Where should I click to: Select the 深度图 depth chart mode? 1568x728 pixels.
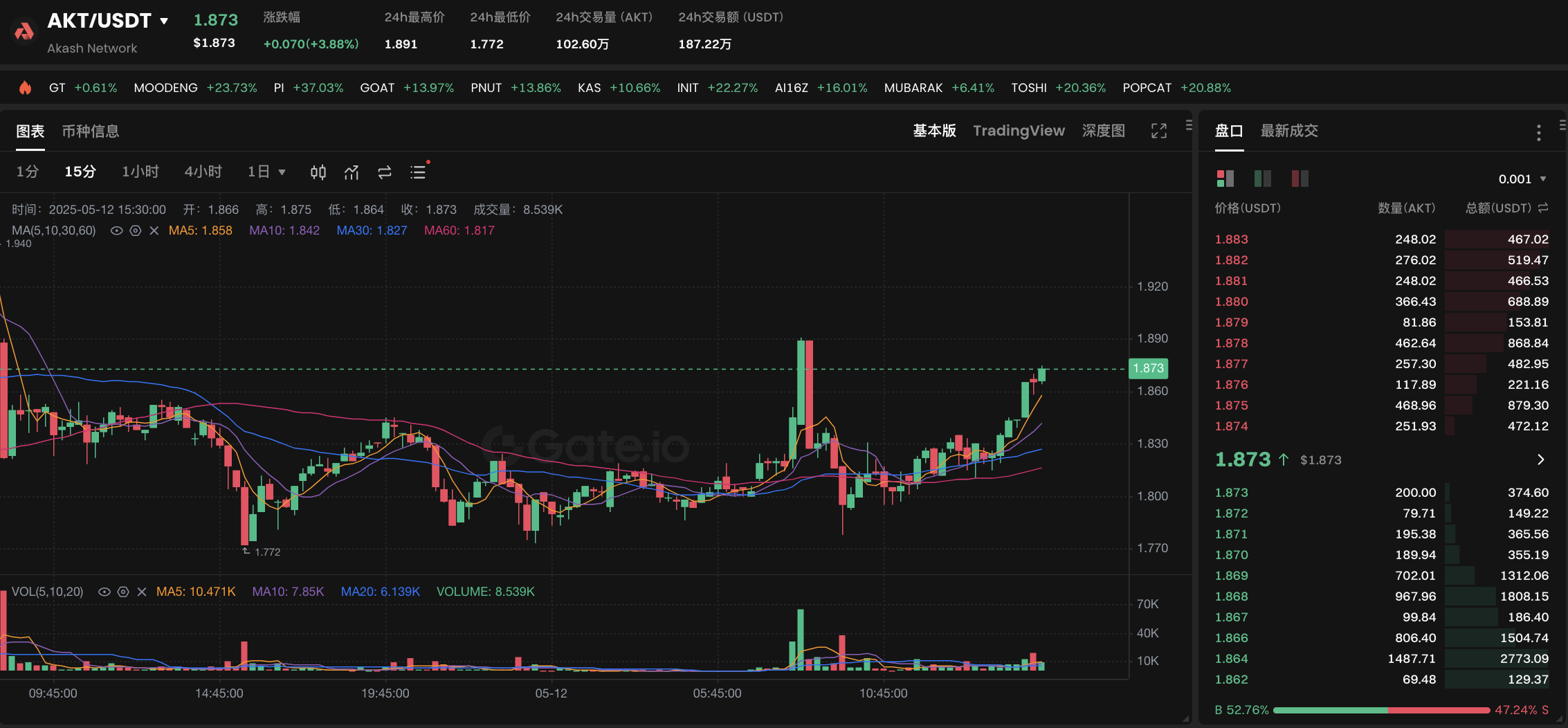(x=1104, y=131)
